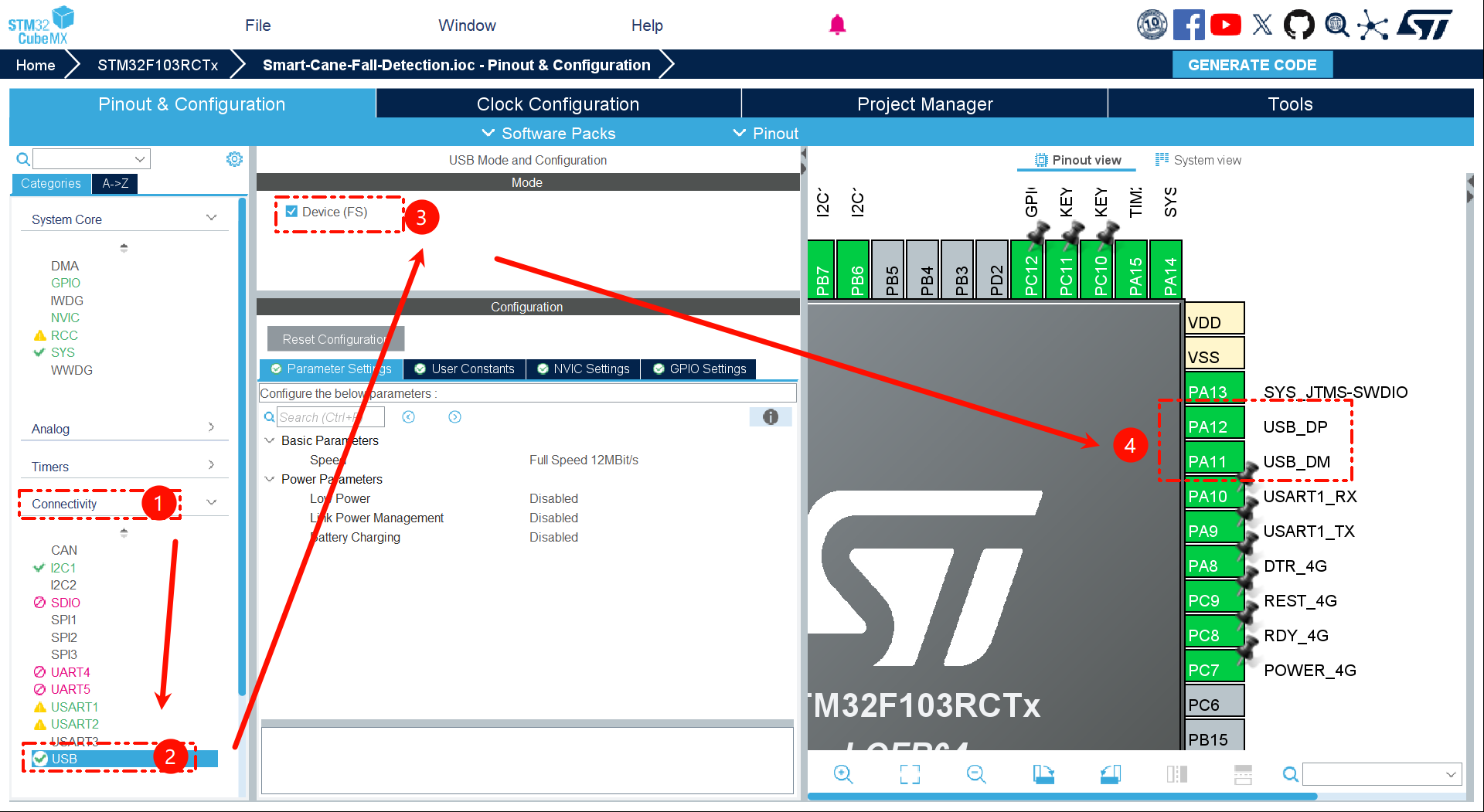
Task: Open the YouTube icon link
Action: (1225, 25)
